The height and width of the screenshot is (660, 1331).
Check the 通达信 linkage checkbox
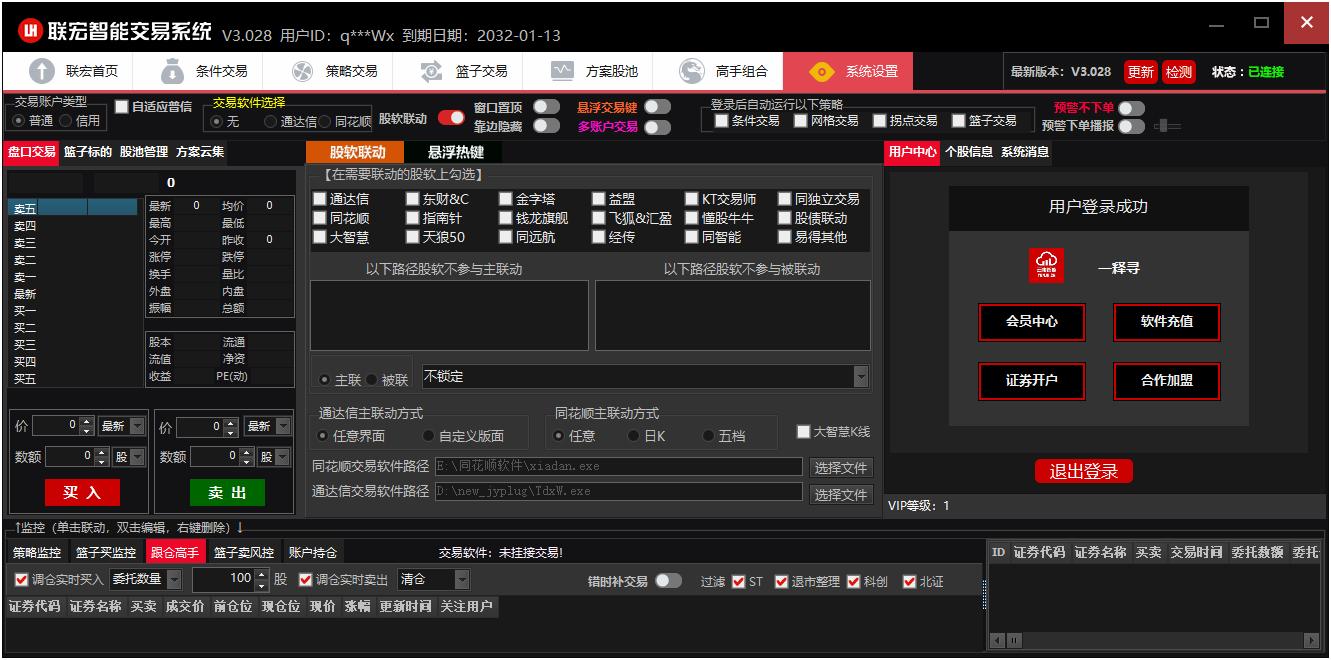tap(320, 199)
